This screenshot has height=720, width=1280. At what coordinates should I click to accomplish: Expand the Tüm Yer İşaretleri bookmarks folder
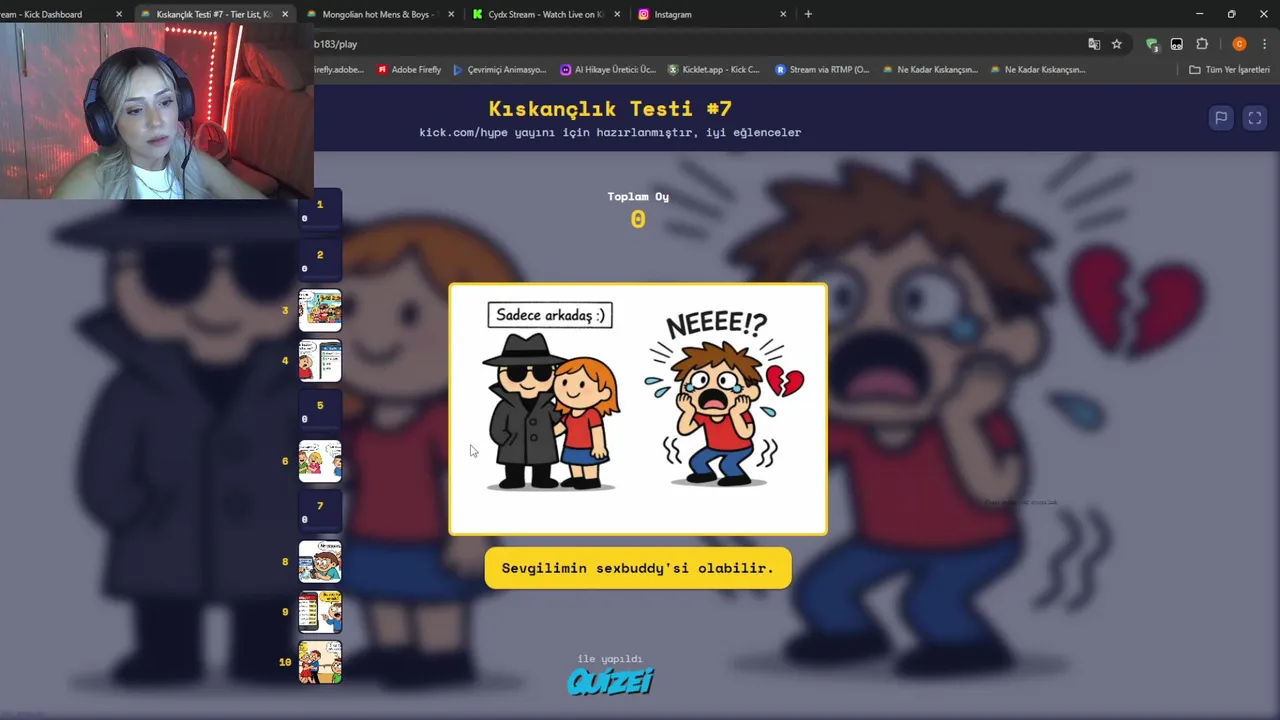[1229, 70]
